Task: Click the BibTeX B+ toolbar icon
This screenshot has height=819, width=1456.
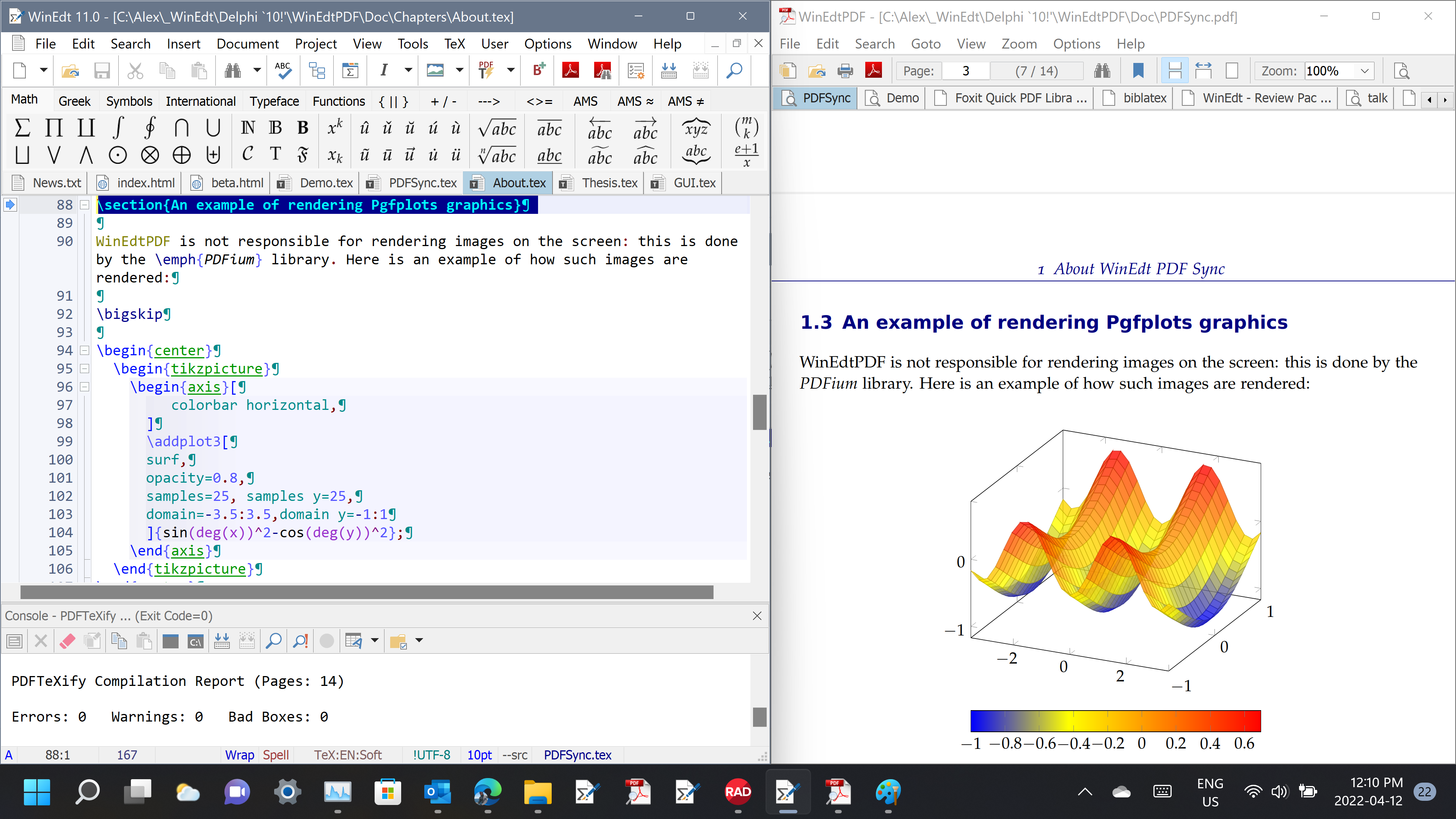Action: coord(538,70)
